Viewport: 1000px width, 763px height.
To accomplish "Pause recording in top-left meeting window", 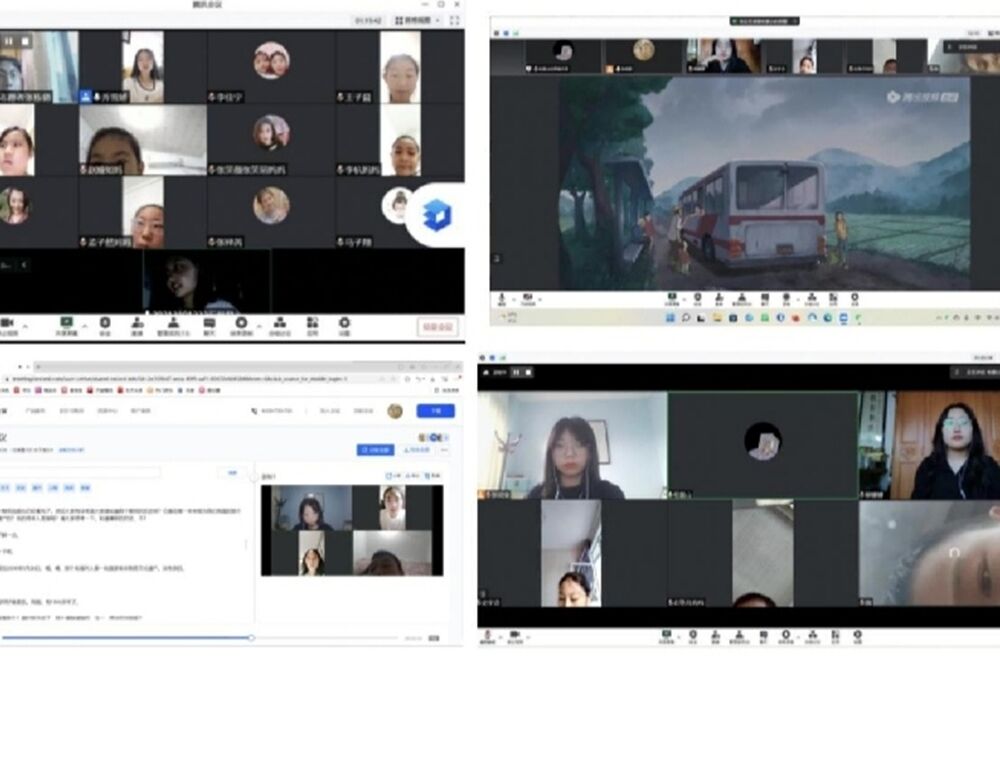I will [x=9, y=41].
